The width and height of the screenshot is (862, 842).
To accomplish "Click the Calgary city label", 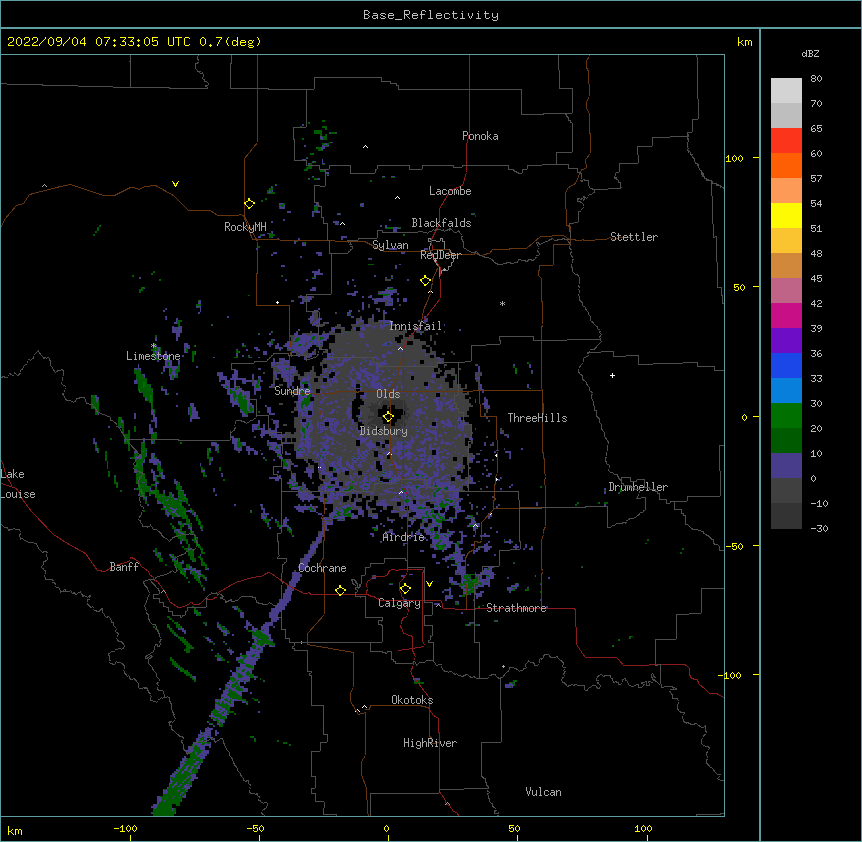I will 399,603.
